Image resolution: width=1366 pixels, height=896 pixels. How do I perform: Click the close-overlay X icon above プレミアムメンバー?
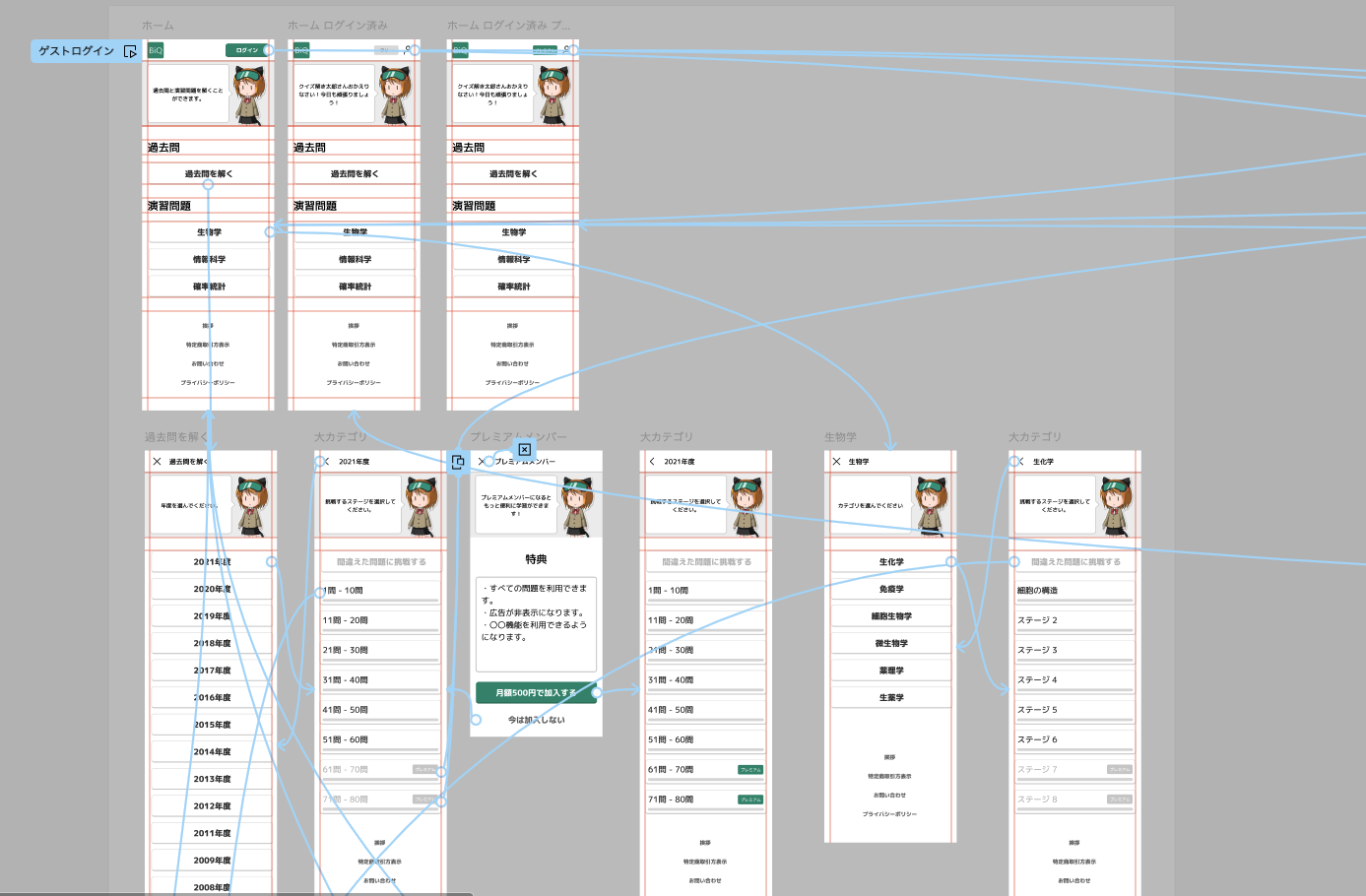click(524, 449)
